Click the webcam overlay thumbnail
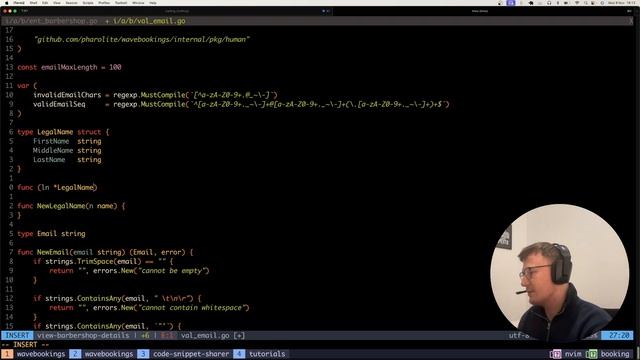 [560, 273]
